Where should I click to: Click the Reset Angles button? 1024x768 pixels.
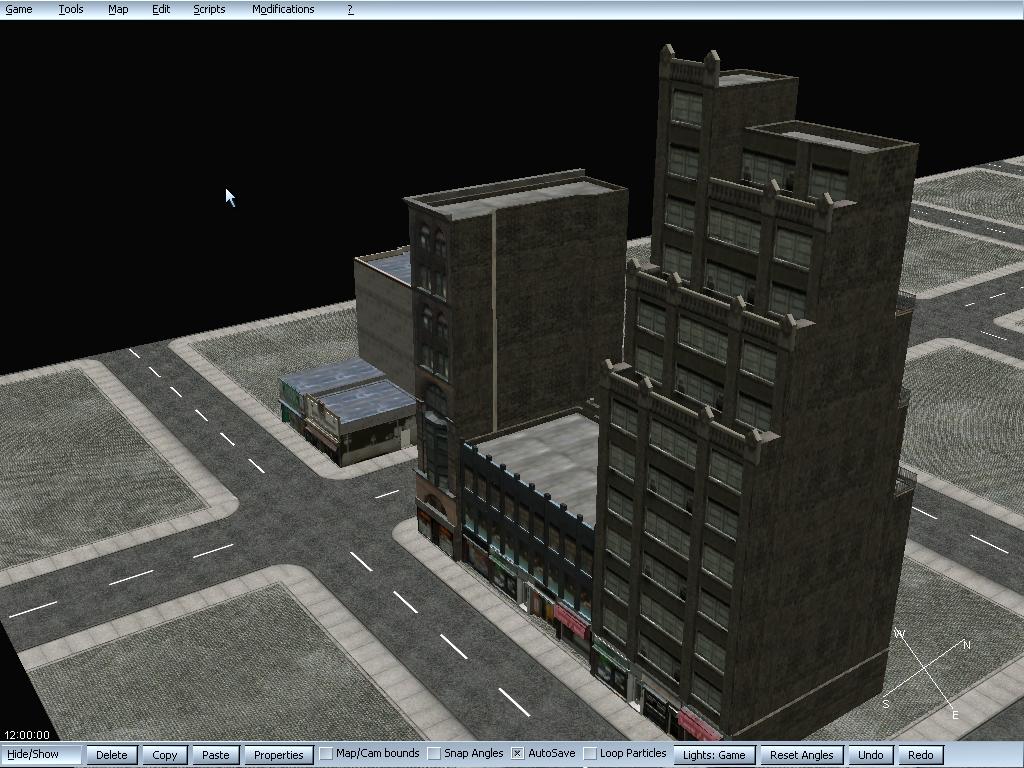pyautogui.click(x=801, y=755)
